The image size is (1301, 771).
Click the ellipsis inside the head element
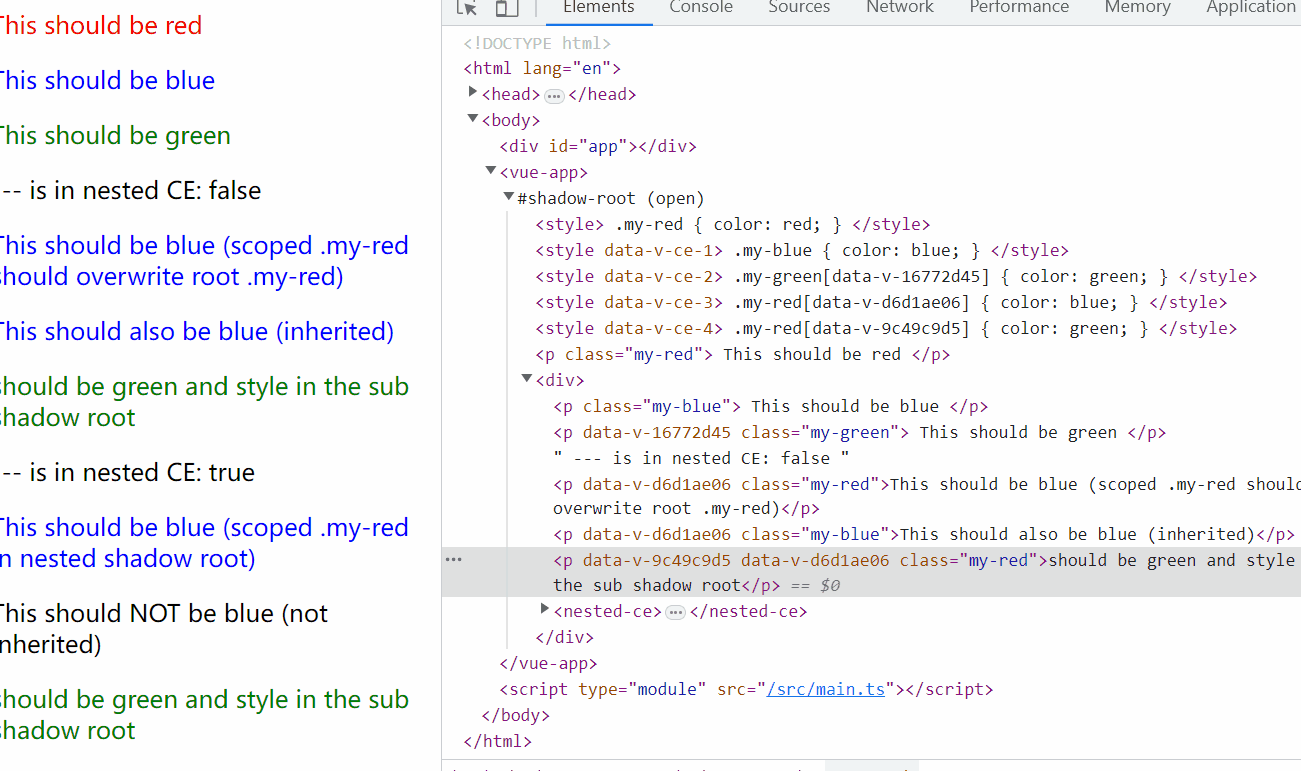click(x=554, y=93)
